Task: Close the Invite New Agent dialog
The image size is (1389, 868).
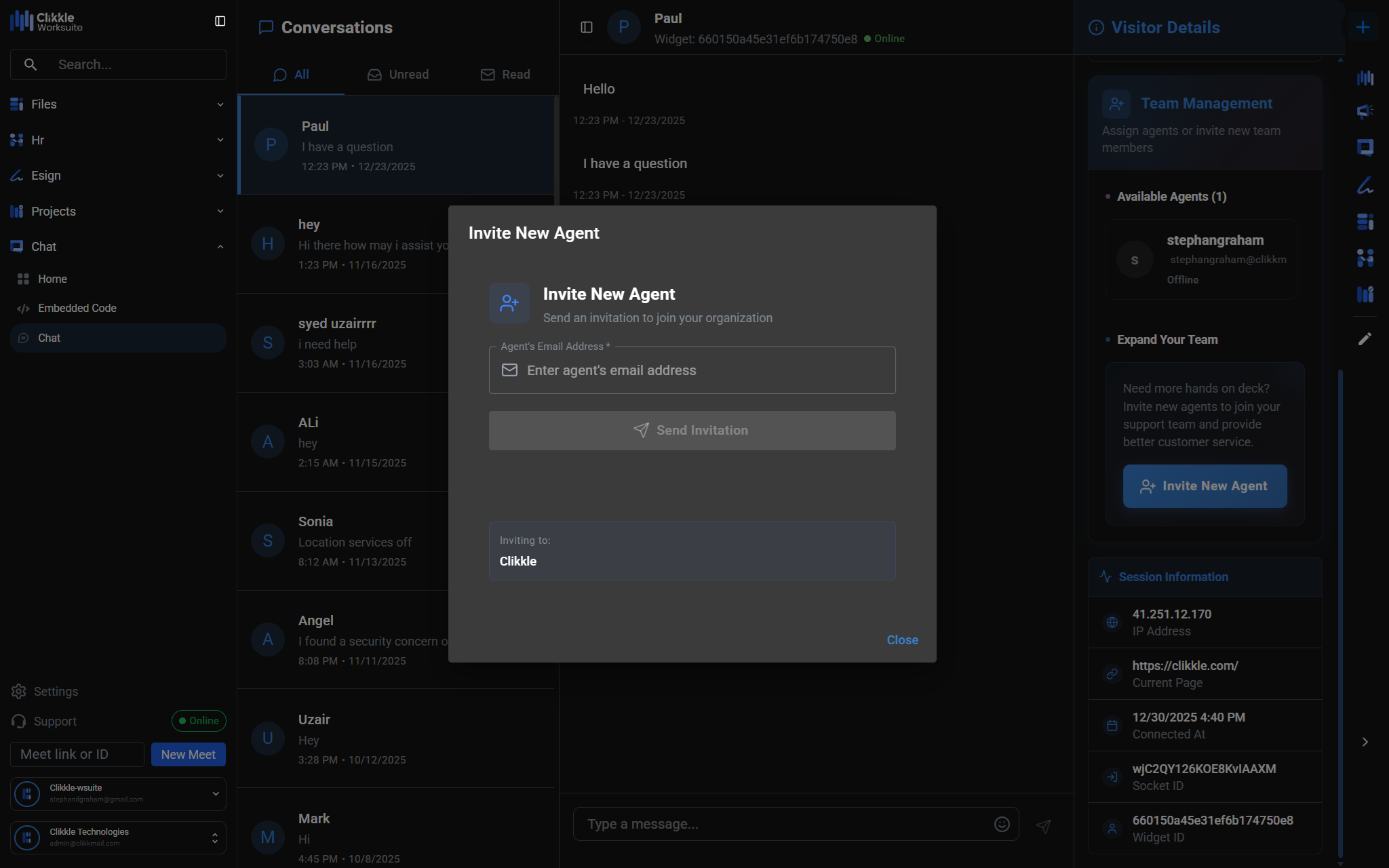Action: [x=902, y=640]
